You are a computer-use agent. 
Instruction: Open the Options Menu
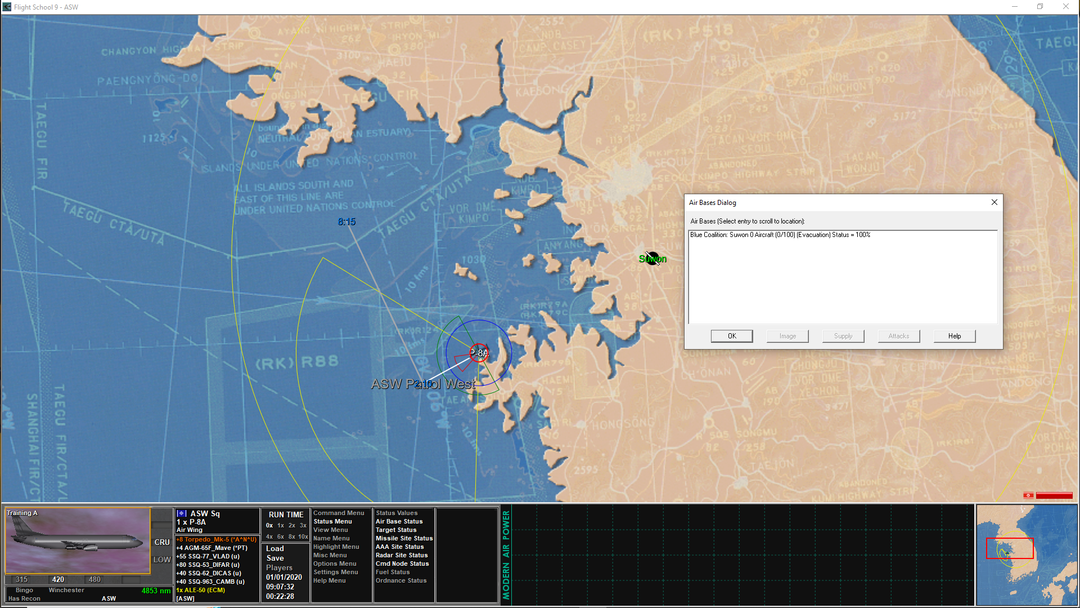click(337, 564)
